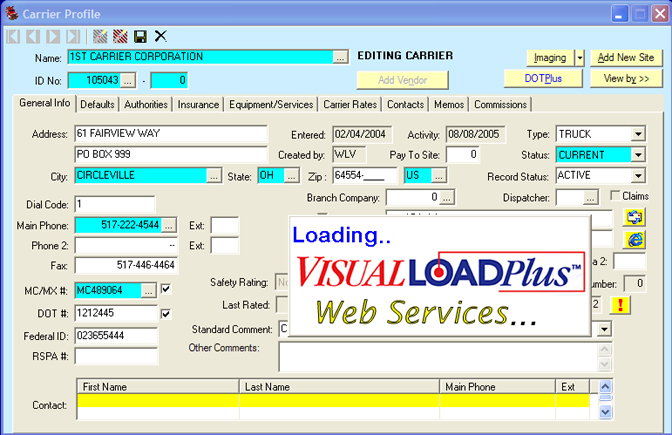This screenshot has height=435, width=672.
Task: Open the Imaging button dropdown arrow
Action: 580,58
